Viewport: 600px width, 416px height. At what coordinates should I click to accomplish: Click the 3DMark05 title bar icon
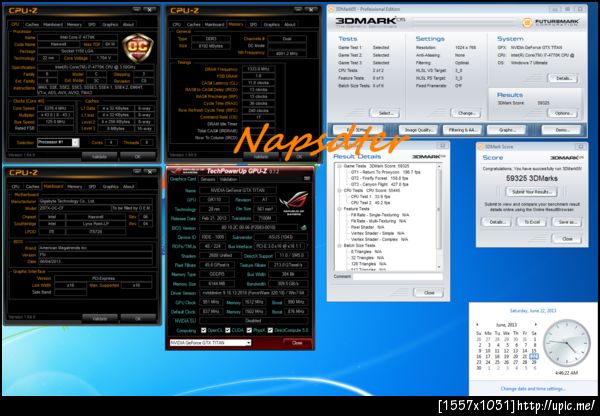(331, 9)
